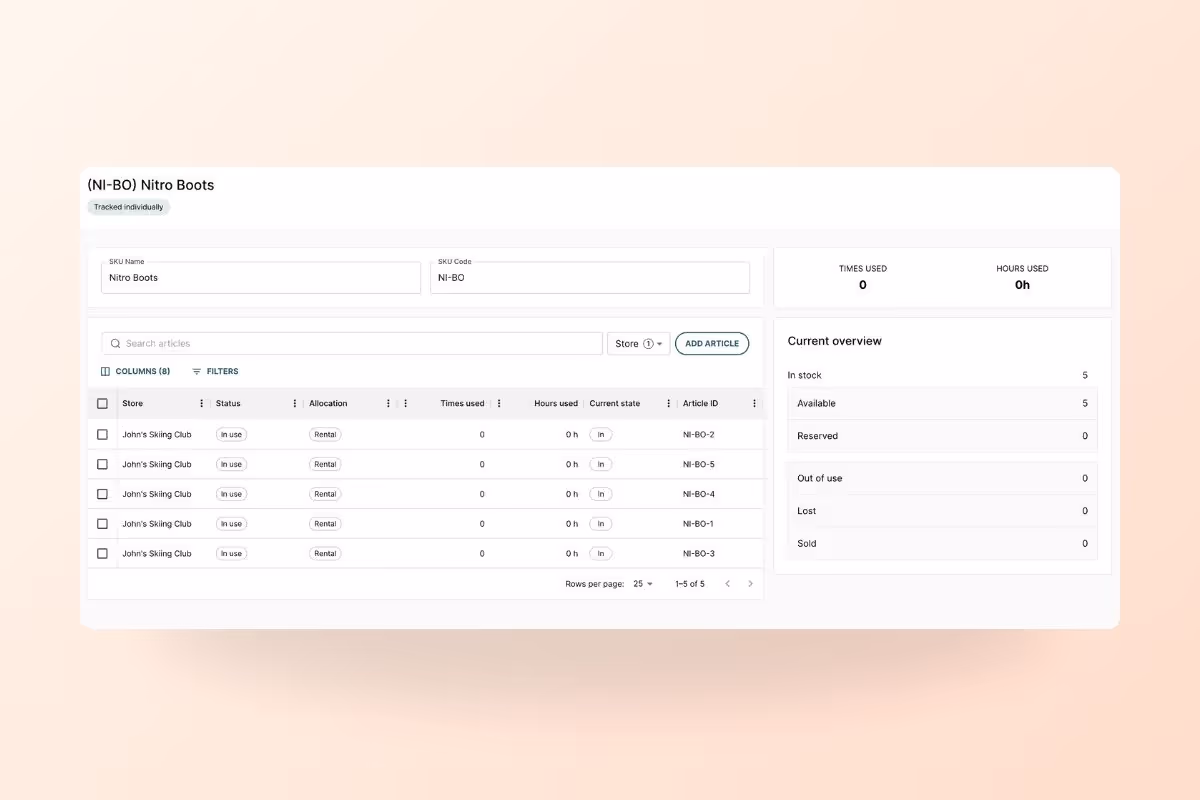Click the search magnifier icon in Search articles
The height and width of the screenshot is (800, 1200).
coord(115,343)
